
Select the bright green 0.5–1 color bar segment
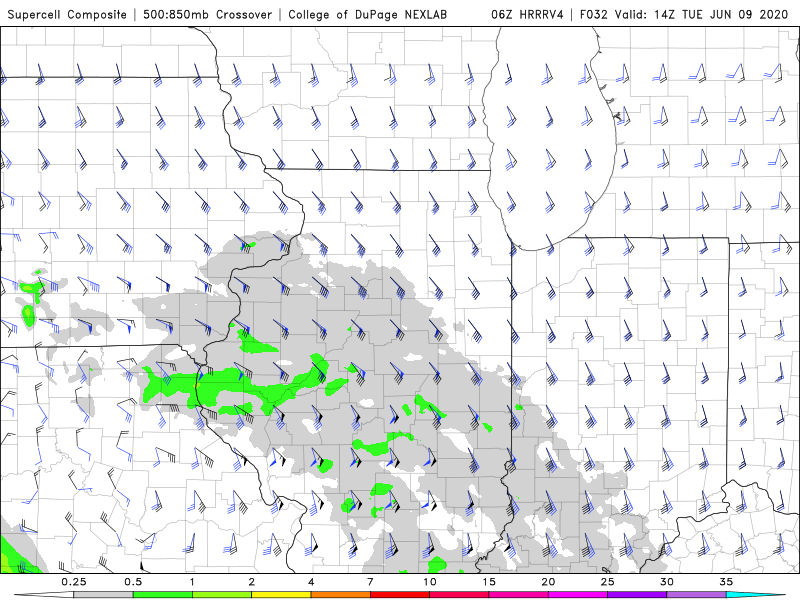click(162, 595)
